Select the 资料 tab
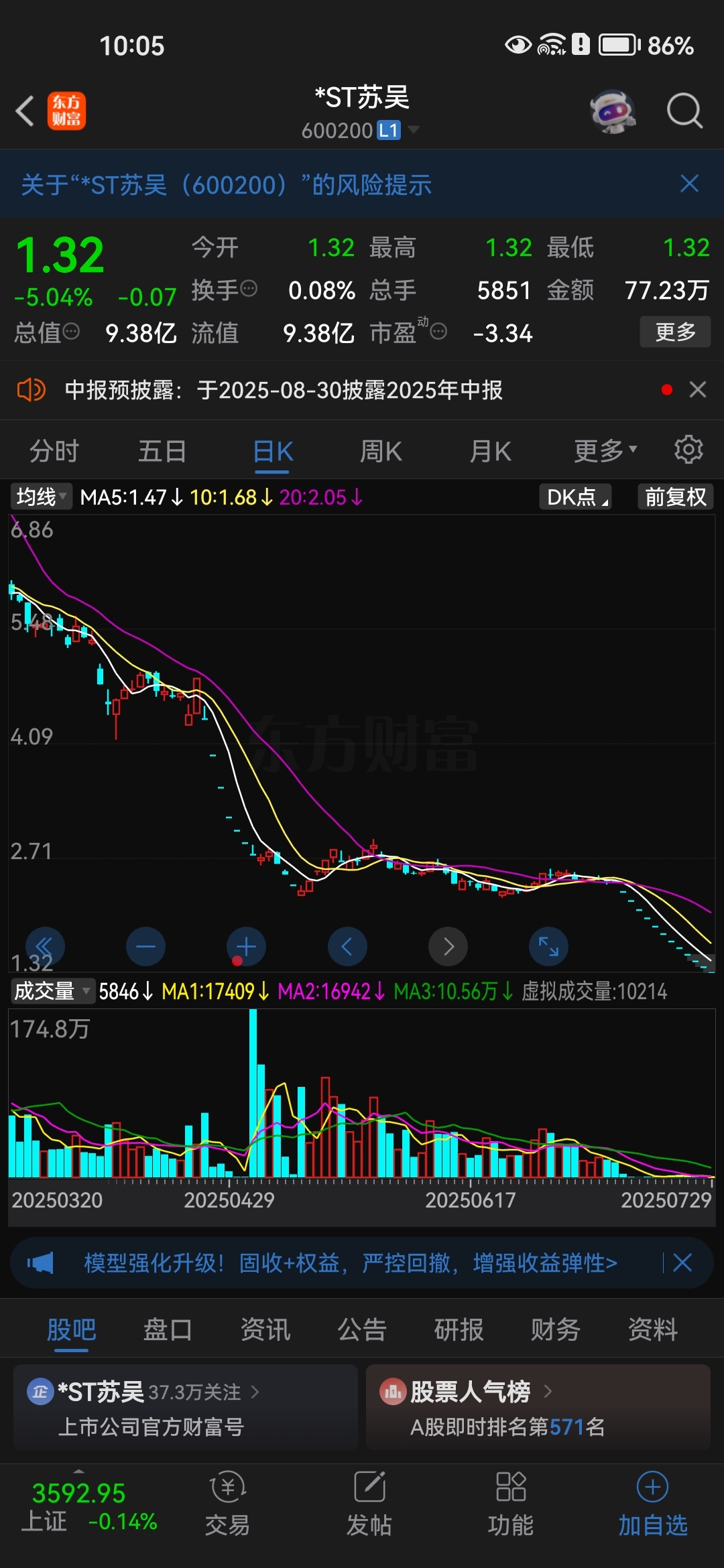Viewport: 724px width, 1568px height. pos(652,1329)
